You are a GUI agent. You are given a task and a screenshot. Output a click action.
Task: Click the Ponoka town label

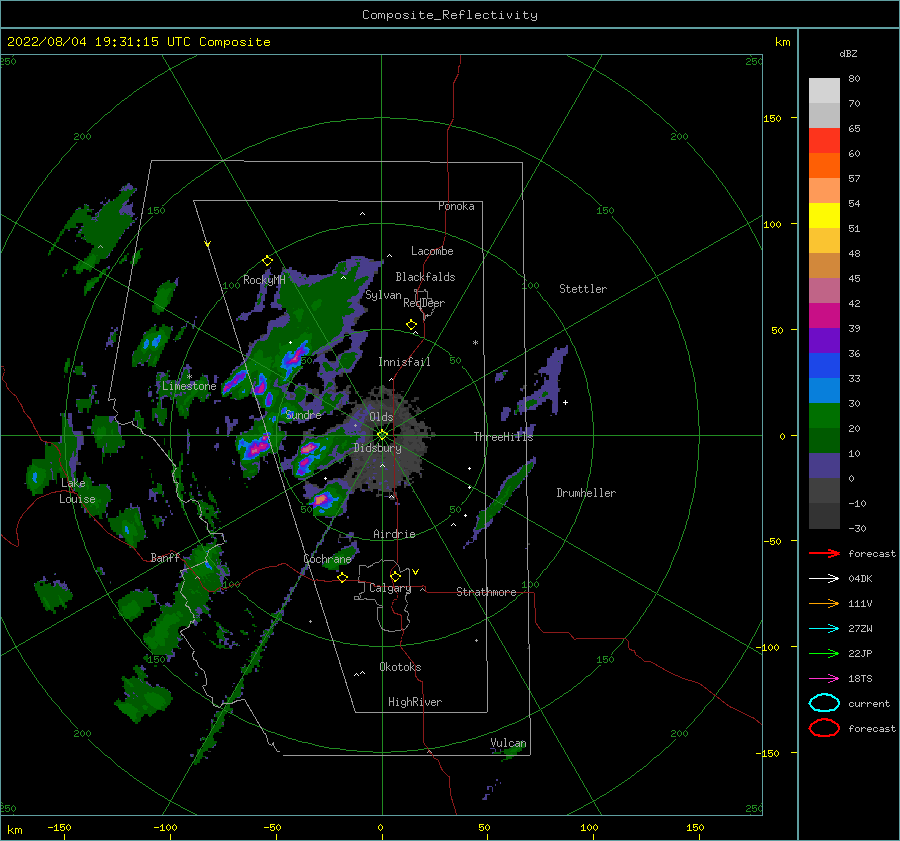coord(456,206)
